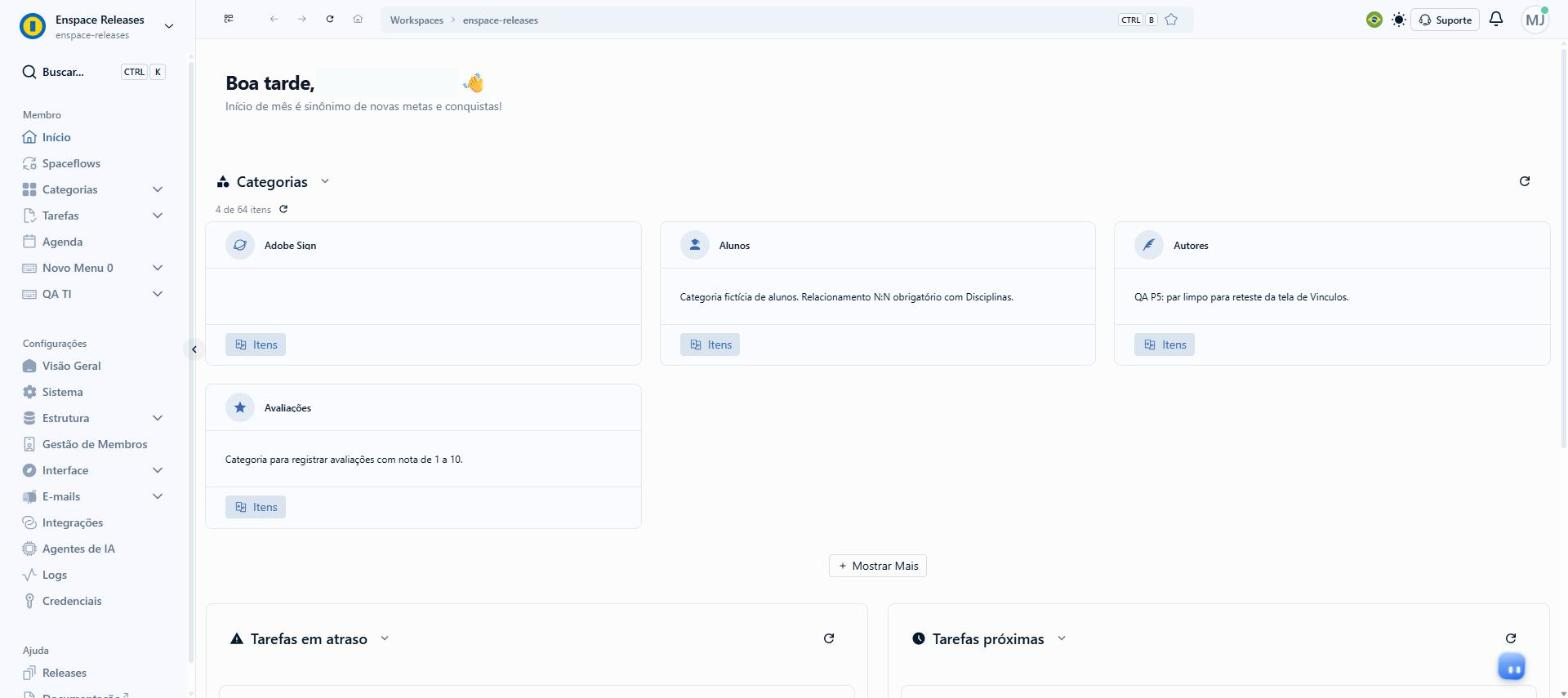Click the Agentes de IA icon

coord(29,548)
